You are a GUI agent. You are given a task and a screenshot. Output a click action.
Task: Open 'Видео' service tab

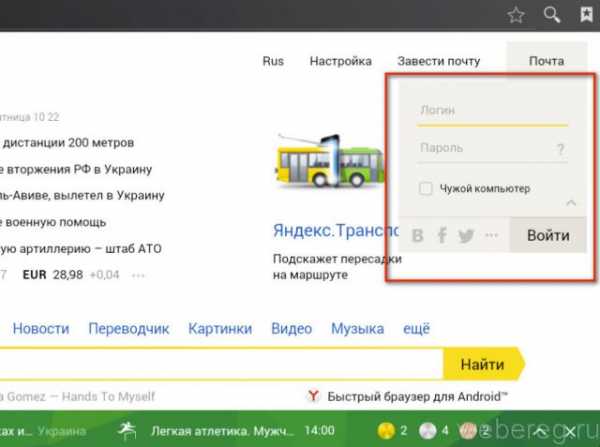pyautogui.click(x=292, y=329)
